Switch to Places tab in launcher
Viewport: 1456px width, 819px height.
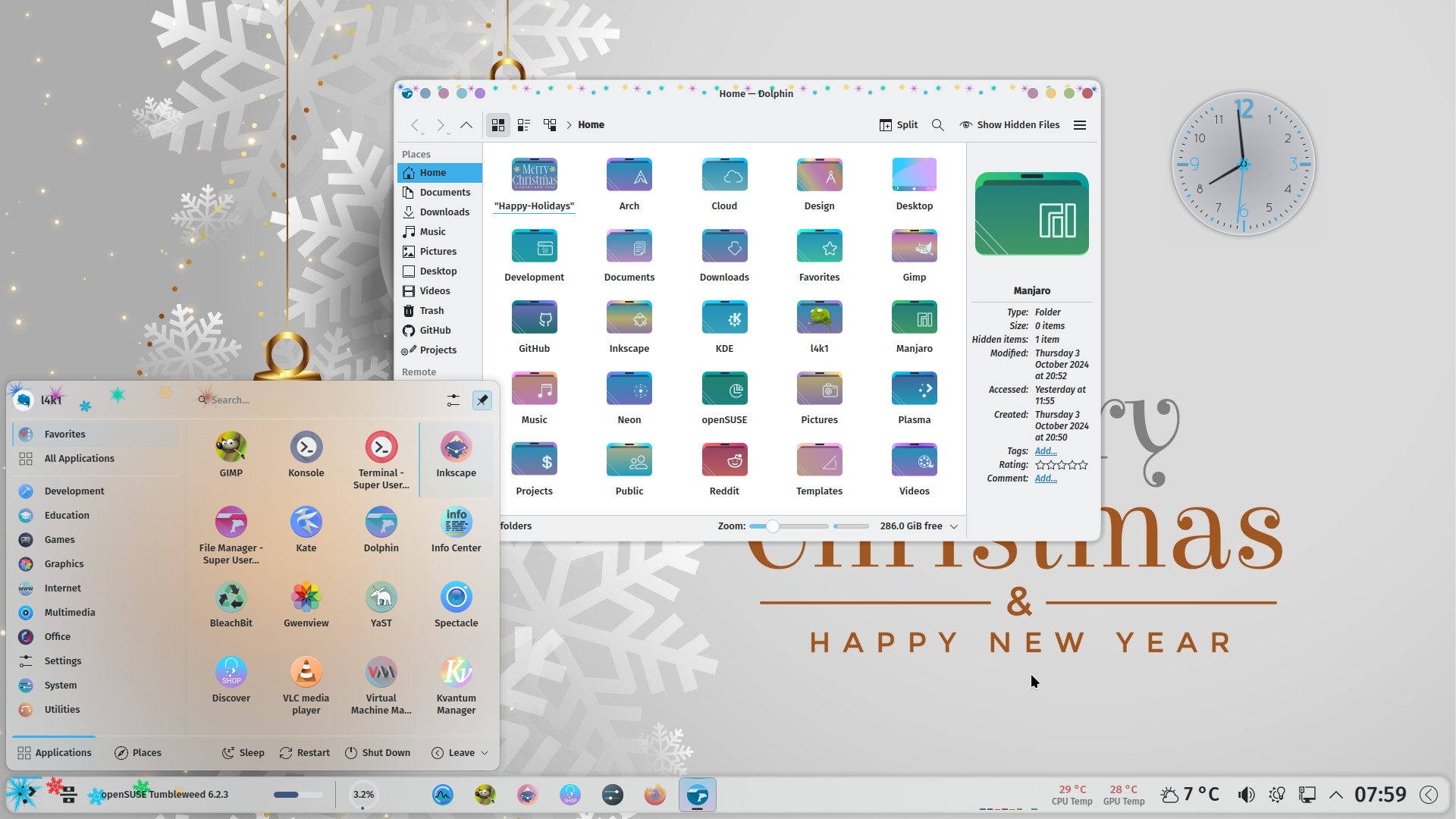coord(138,753)
